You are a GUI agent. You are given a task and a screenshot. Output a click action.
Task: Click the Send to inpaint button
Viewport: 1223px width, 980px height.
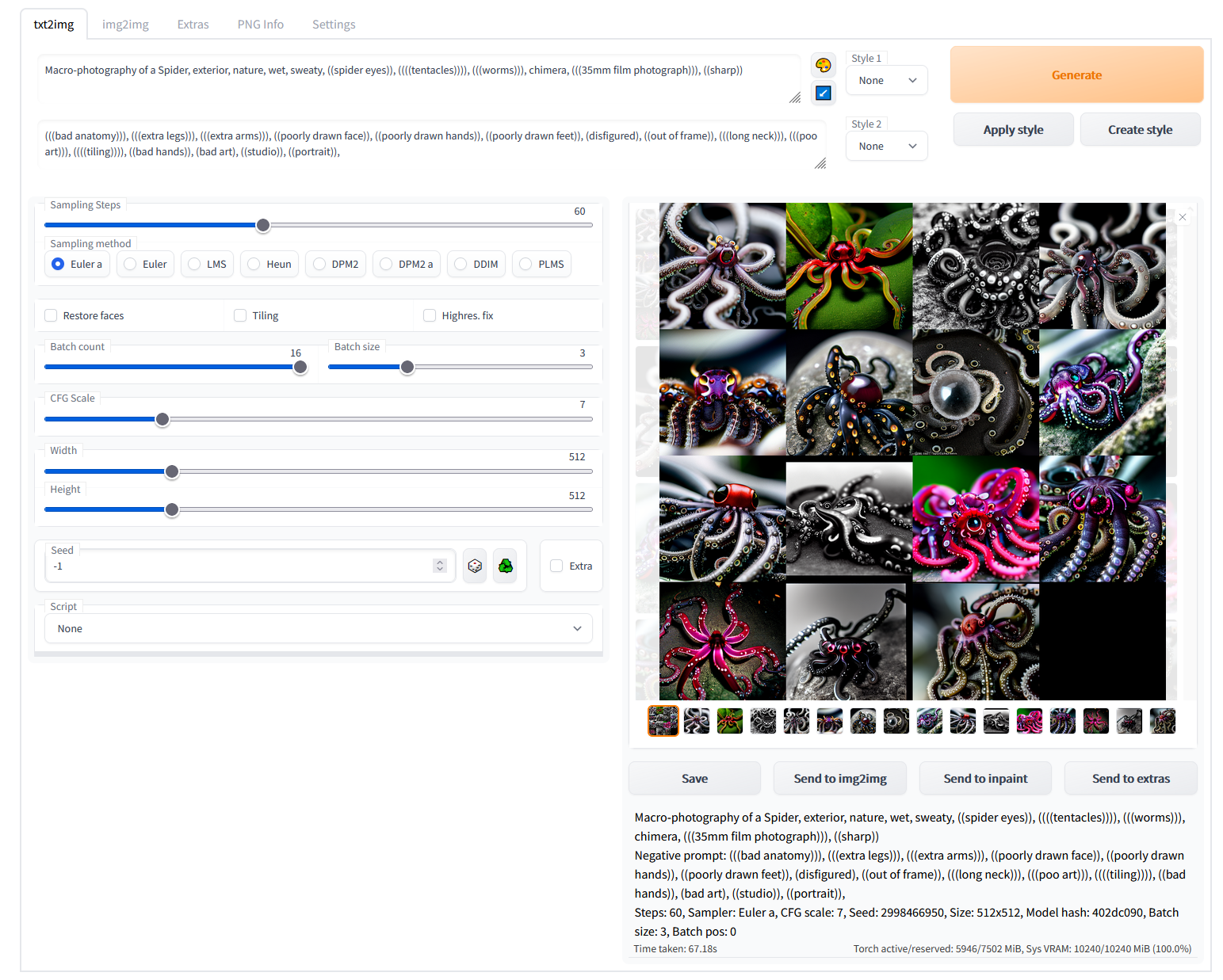click(x=984, y=778)
